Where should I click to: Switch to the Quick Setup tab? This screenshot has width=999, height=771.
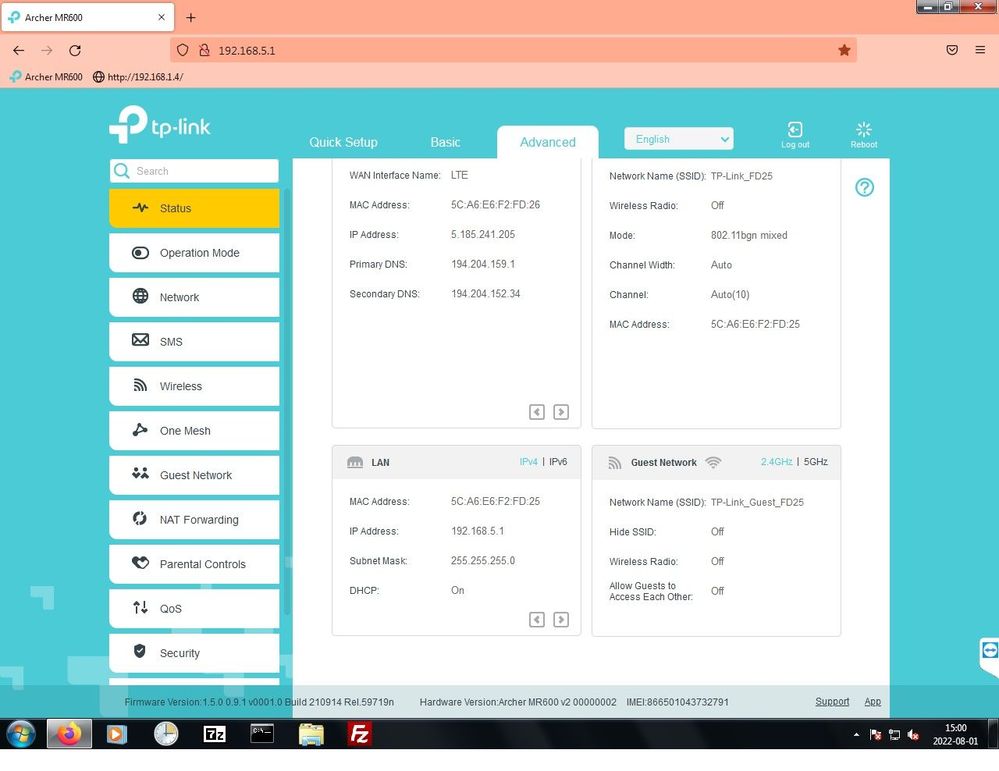[343, 142]
